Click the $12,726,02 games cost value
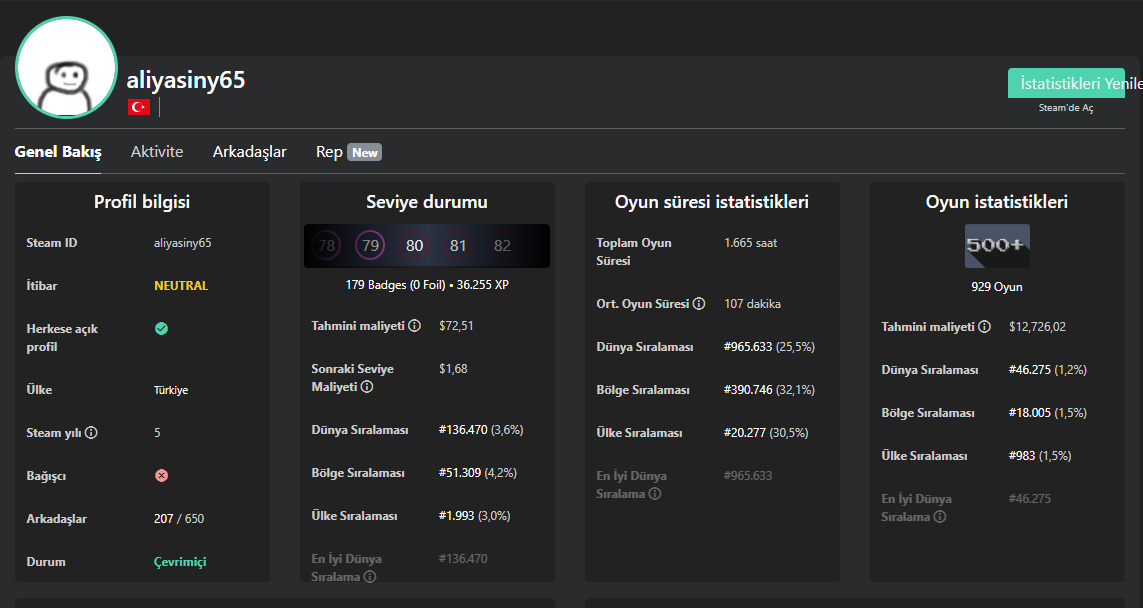 (1037, 327)
